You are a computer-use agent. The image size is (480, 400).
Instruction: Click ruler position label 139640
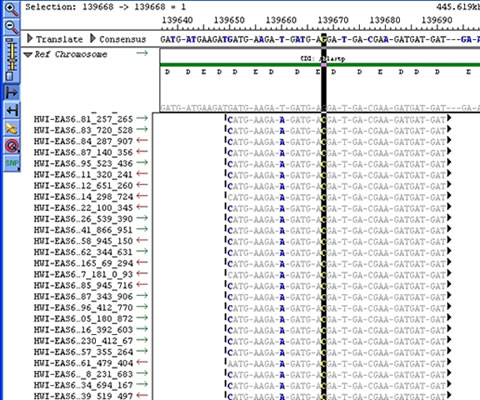(x=177, y=20)
